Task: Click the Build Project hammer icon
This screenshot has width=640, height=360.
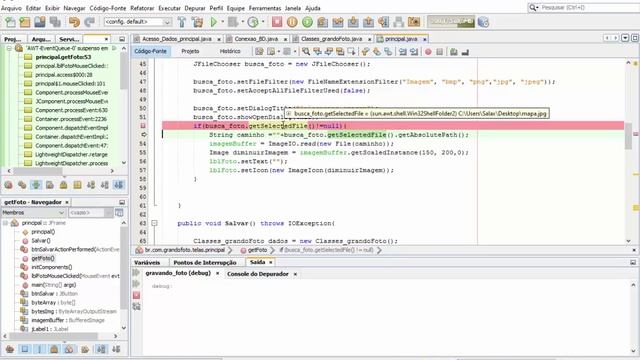Action: coord(182,22)
